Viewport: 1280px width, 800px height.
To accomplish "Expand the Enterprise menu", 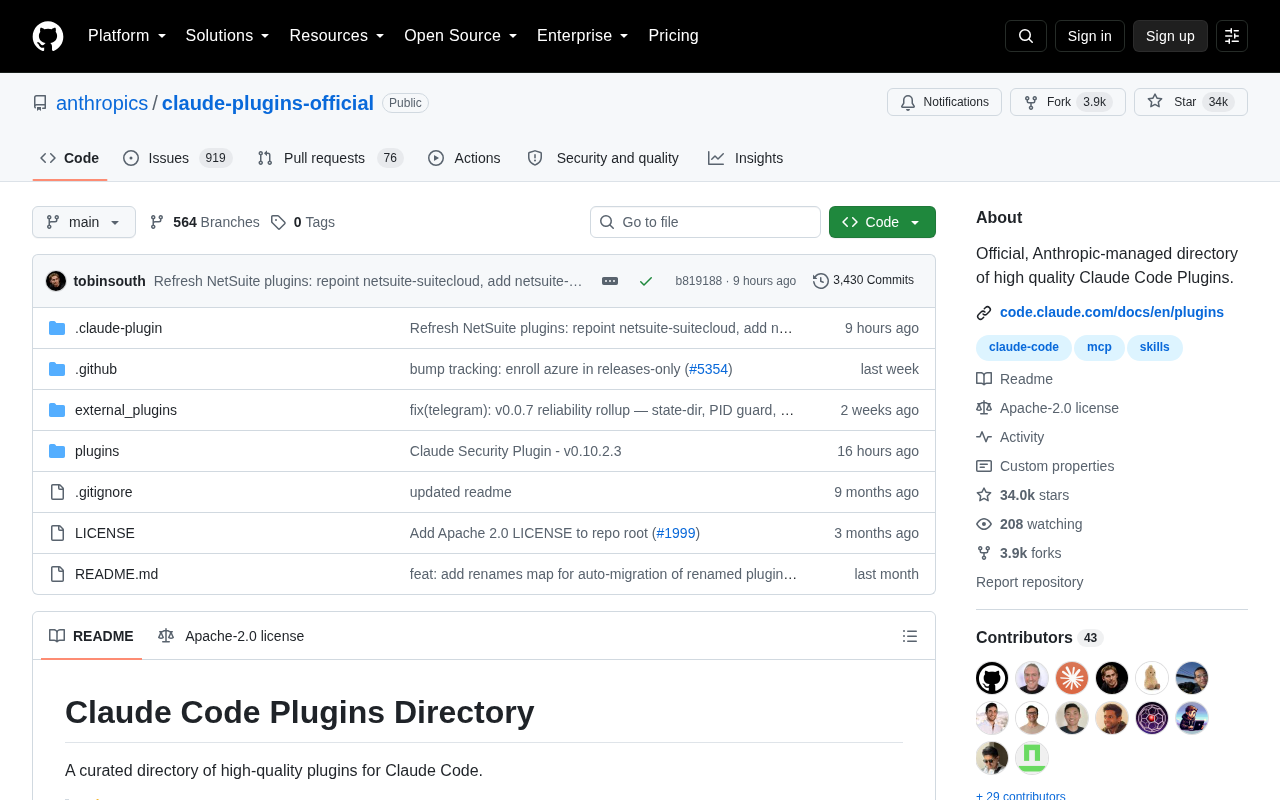I will tap(583, 36).
